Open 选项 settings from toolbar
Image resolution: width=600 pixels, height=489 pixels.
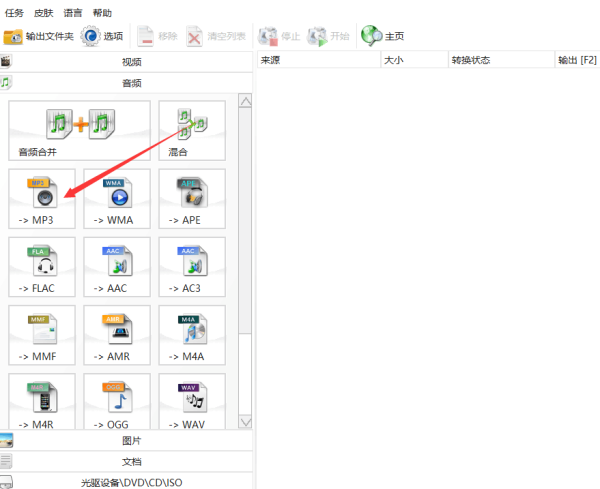[x=102, y=36]
